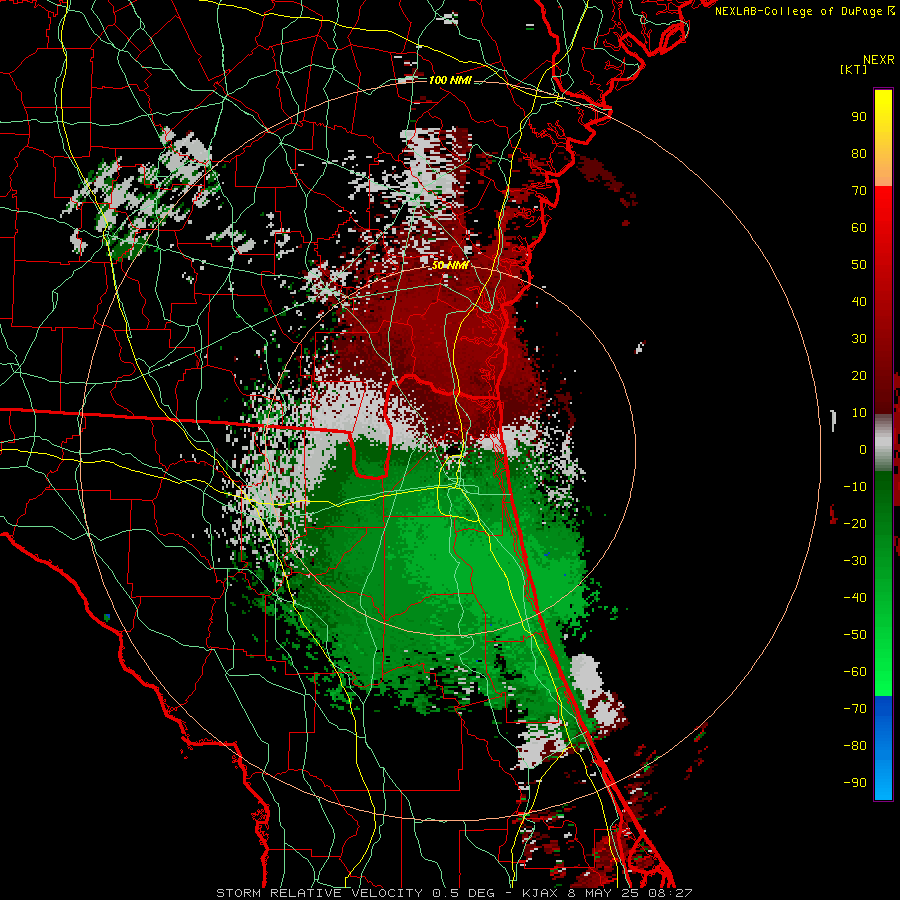
Task: Click the 10 value on the velocity scale
Action: tap(859, 413)
